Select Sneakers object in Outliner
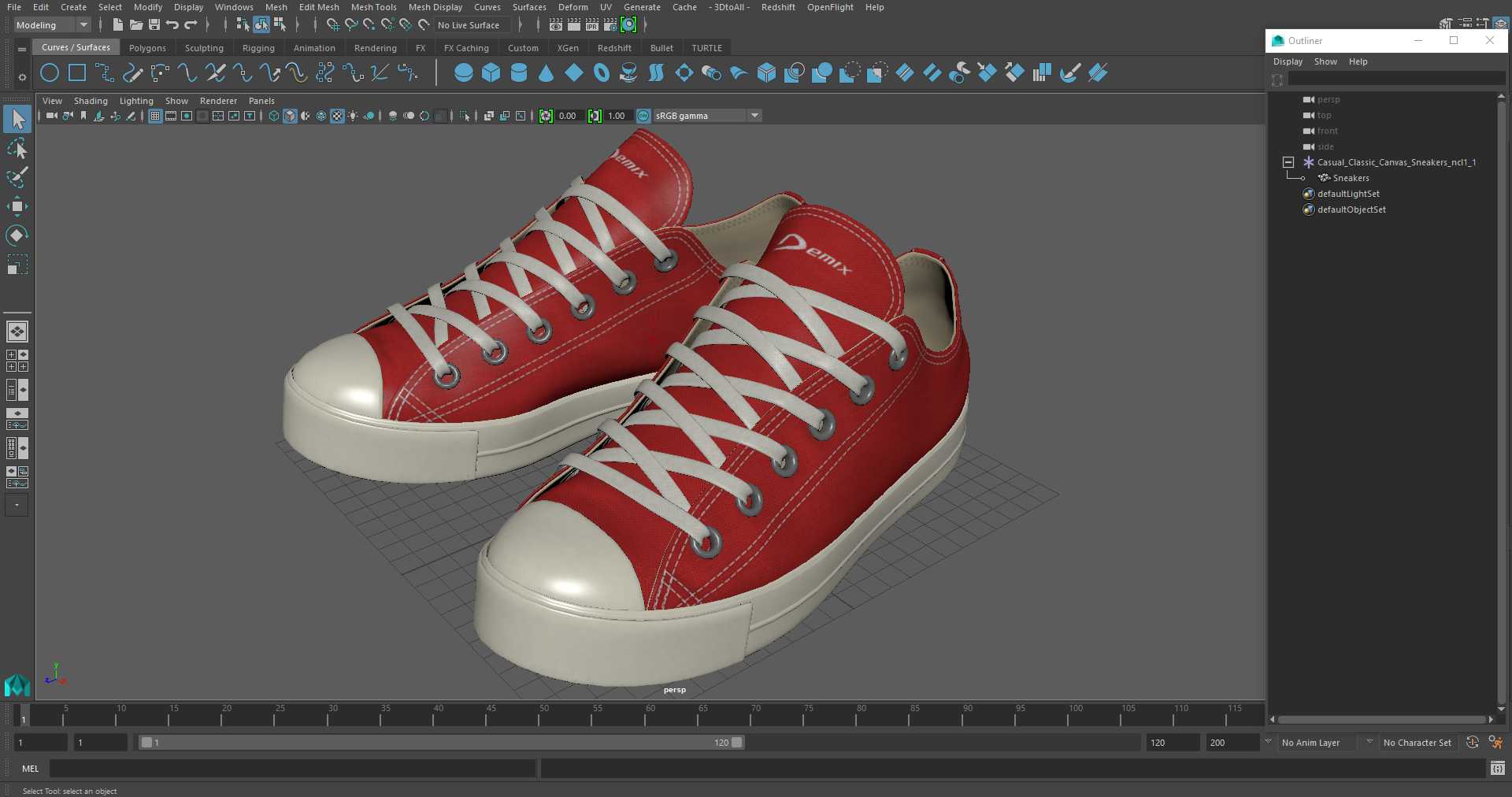The height and width of the screenshot is (797, 1512). click(x=1351, y=178)
